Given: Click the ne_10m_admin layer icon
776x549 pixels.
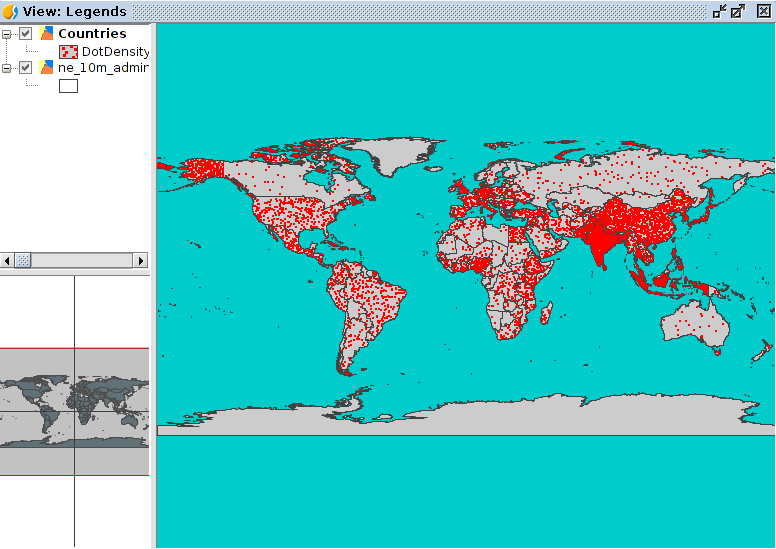Looking at the screenshot, I should pos(46,68).
